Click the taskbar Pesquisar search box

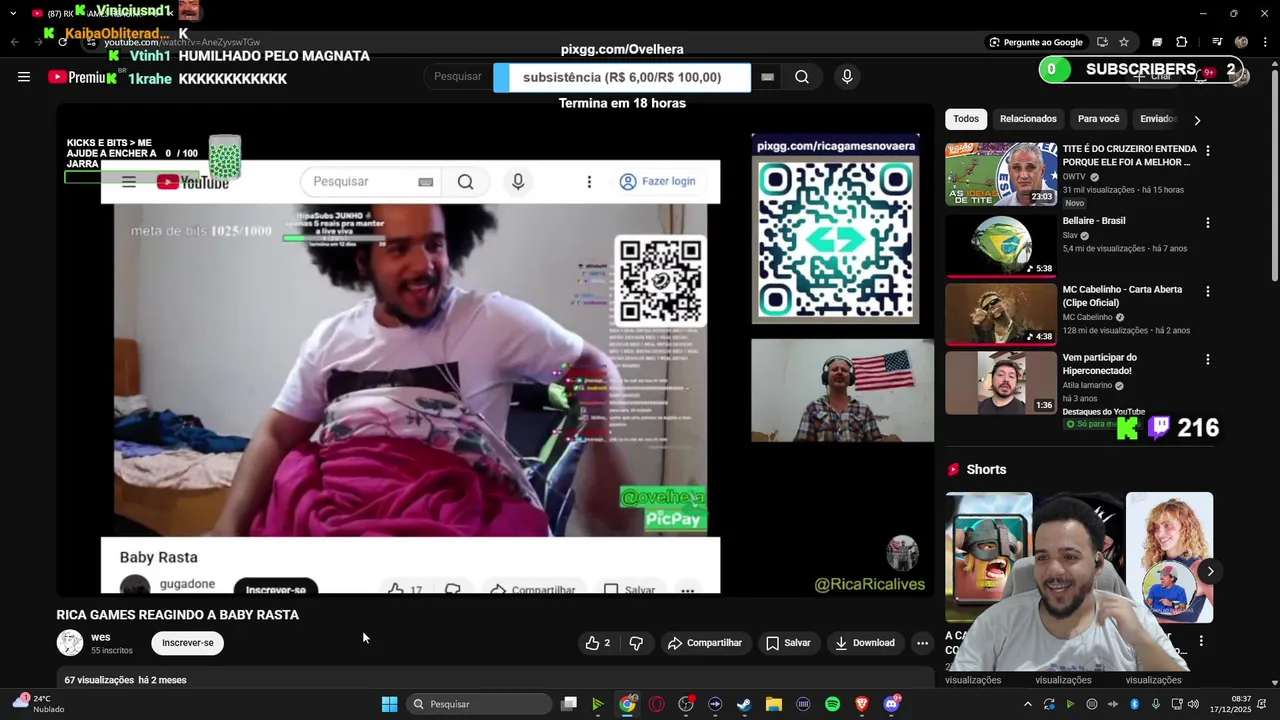[x=480, y=704]
